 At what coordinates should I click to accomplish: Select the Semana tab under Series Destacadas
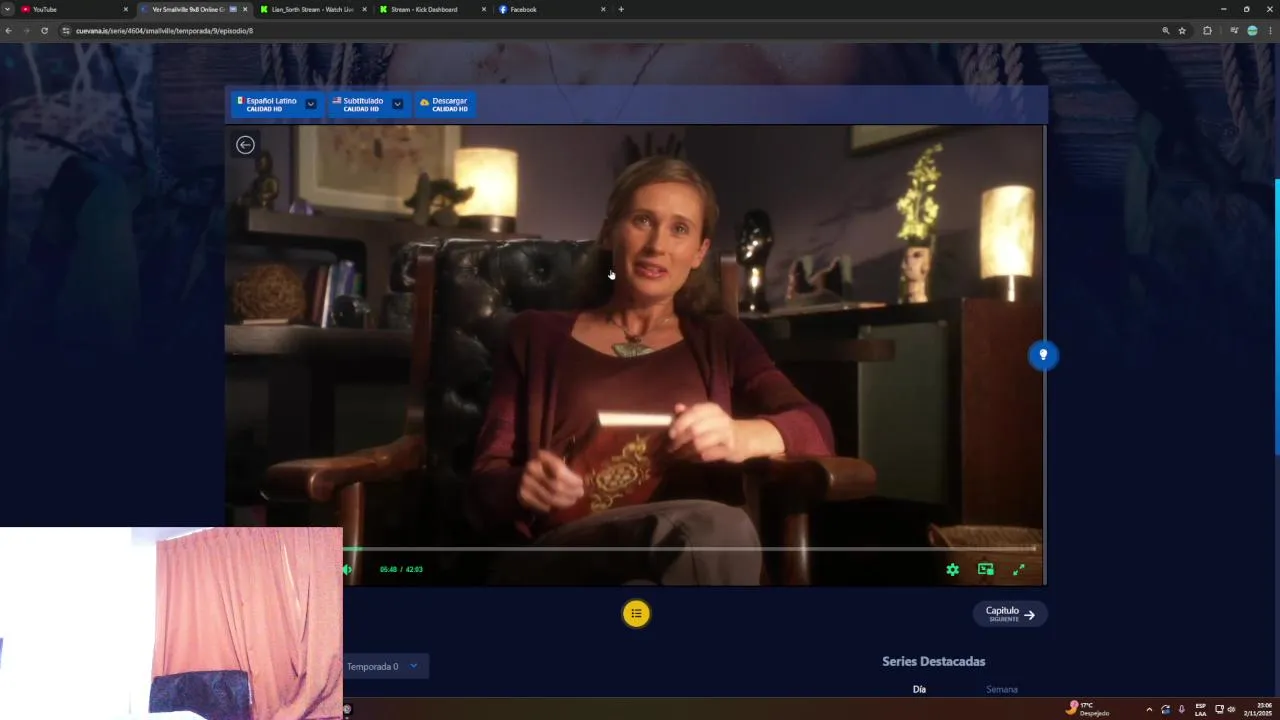(x=1002, y=689)
